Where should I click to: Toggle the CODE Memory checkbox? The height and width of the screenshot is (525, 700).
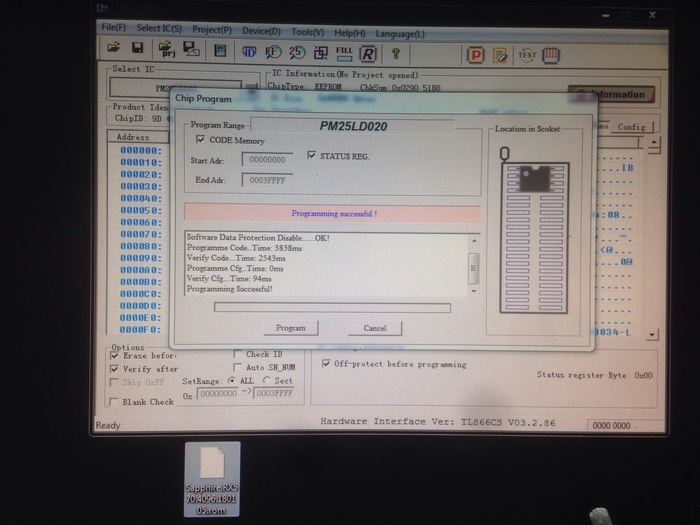pos(200,141)
